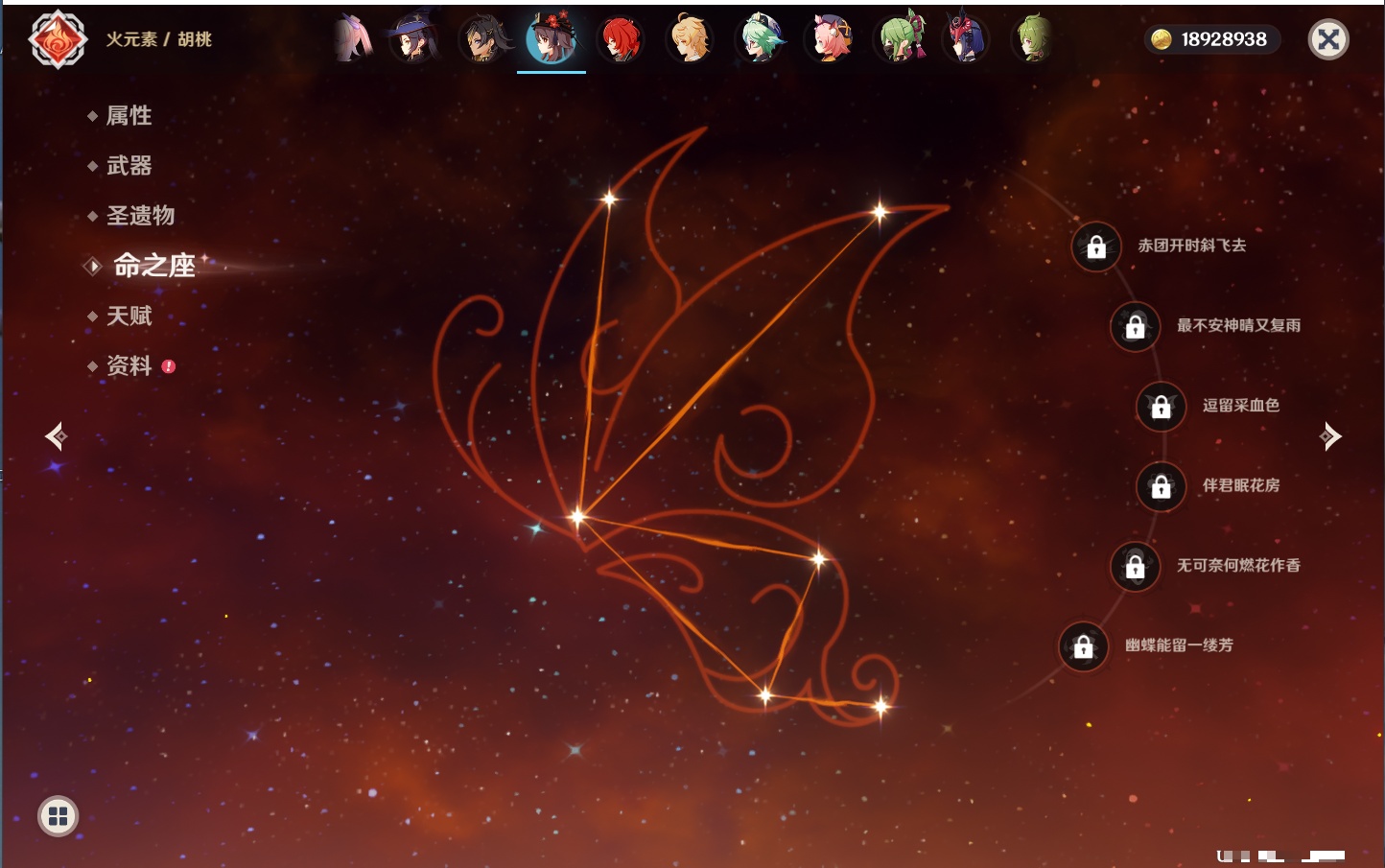Image resolution: width=1385 pixels, height=868 pixels.
Task: Switch to Mona's character portrait
Action: click(x=414, y=38)
